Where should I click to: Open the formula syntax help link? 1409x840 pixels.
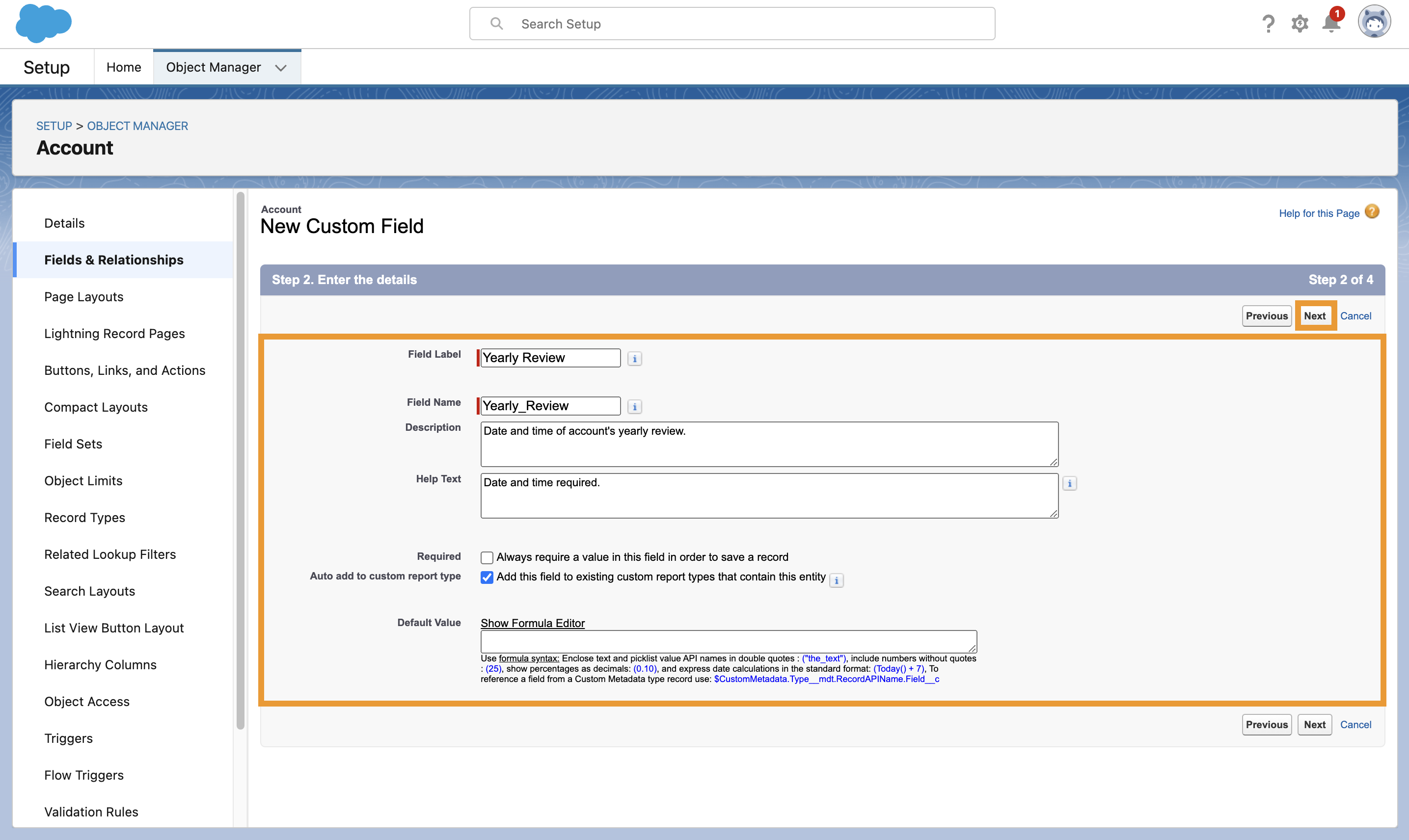(529, 658)
